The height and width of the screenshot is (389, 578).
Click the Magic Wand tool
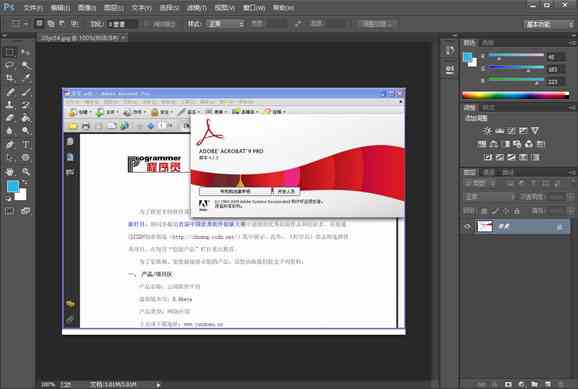coord(26,65)
